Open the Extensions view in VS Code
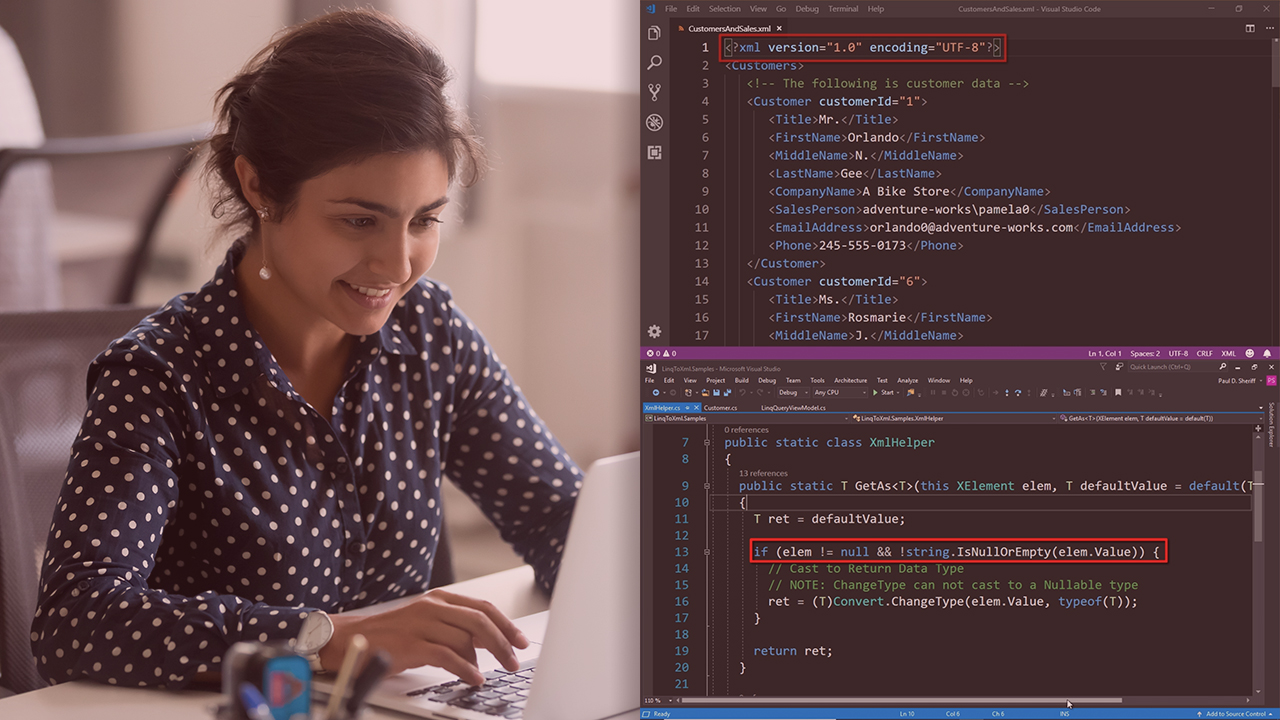 [x=655, y=152]
